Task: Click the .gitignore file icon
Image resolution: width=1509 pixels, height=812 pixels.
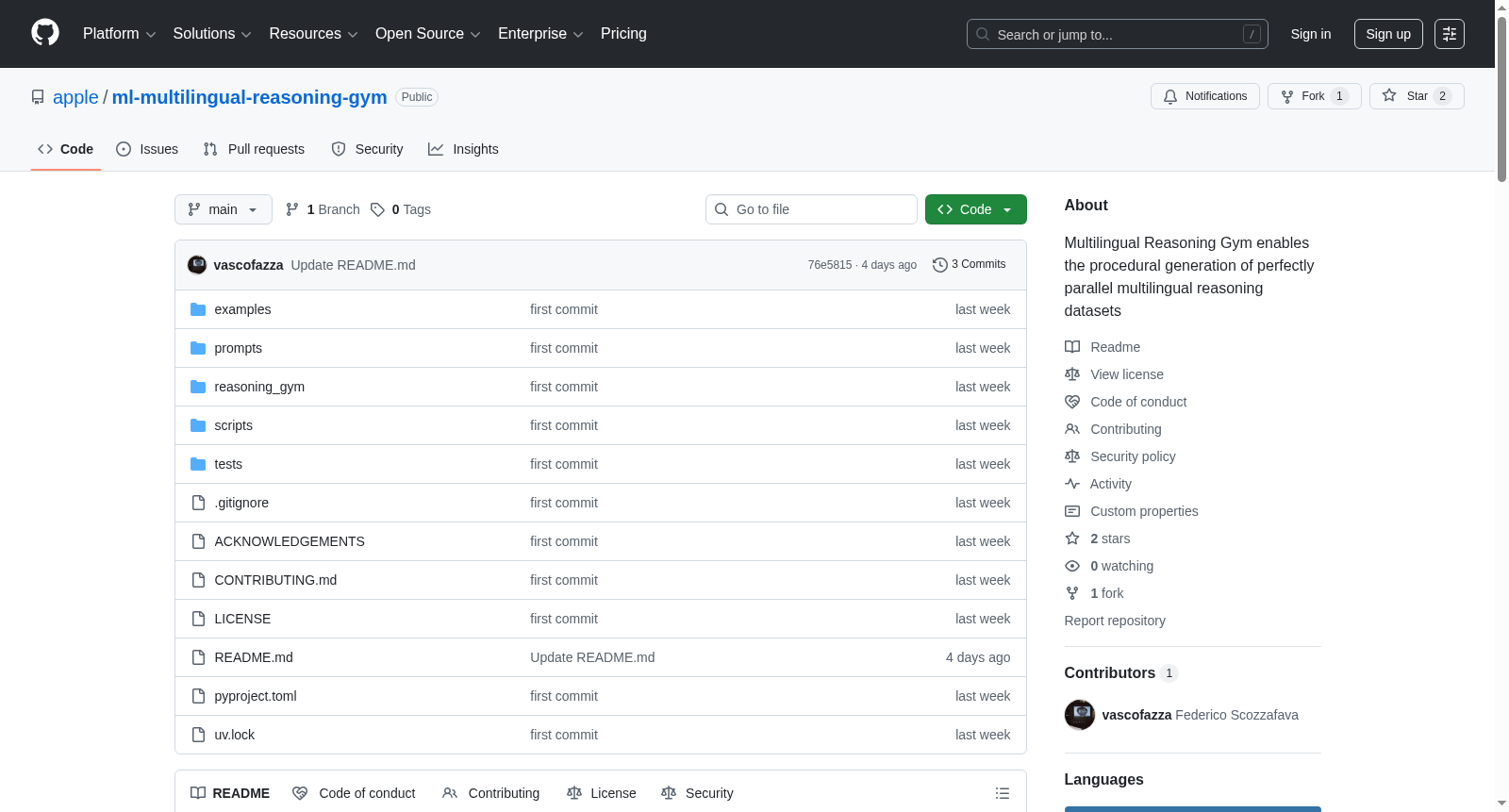Action: point(198,503)
